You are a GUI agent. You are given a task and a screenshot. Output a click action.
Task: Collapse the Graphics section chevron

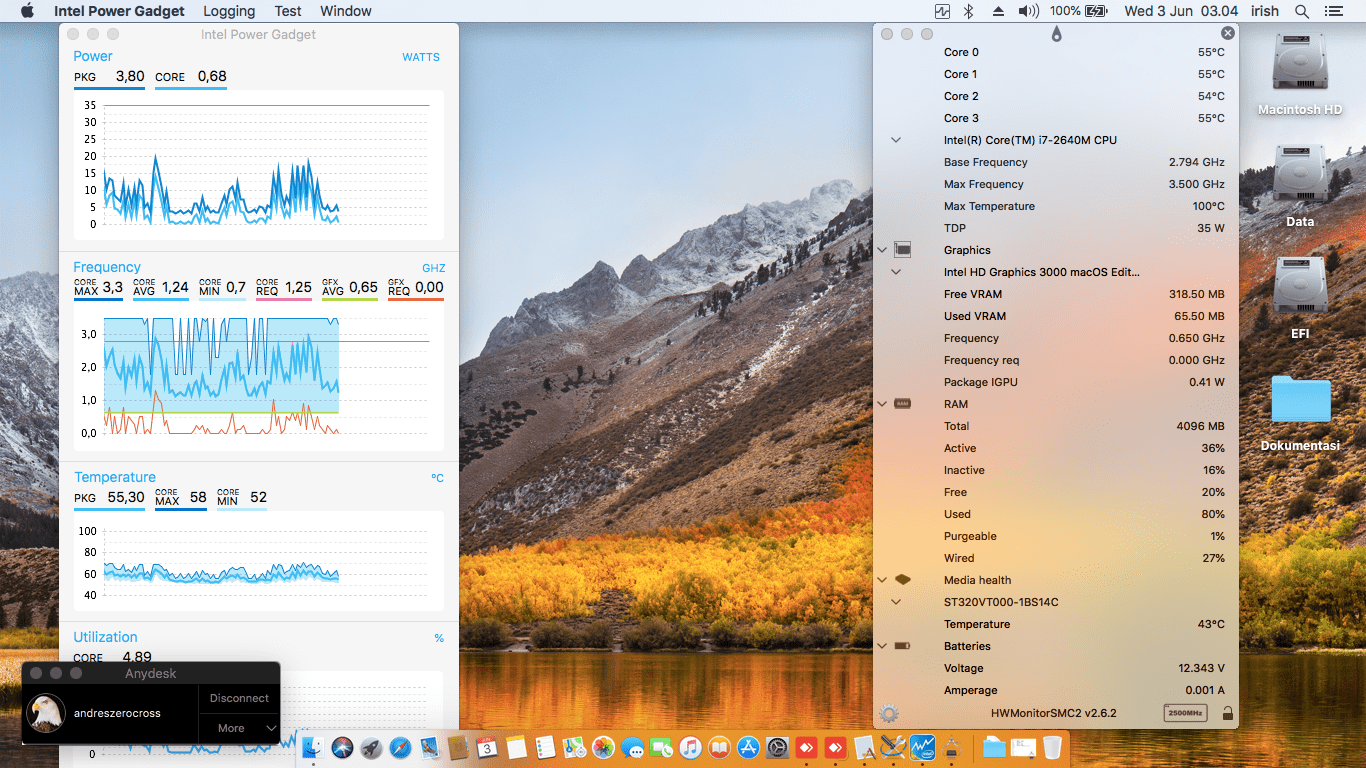882,250
